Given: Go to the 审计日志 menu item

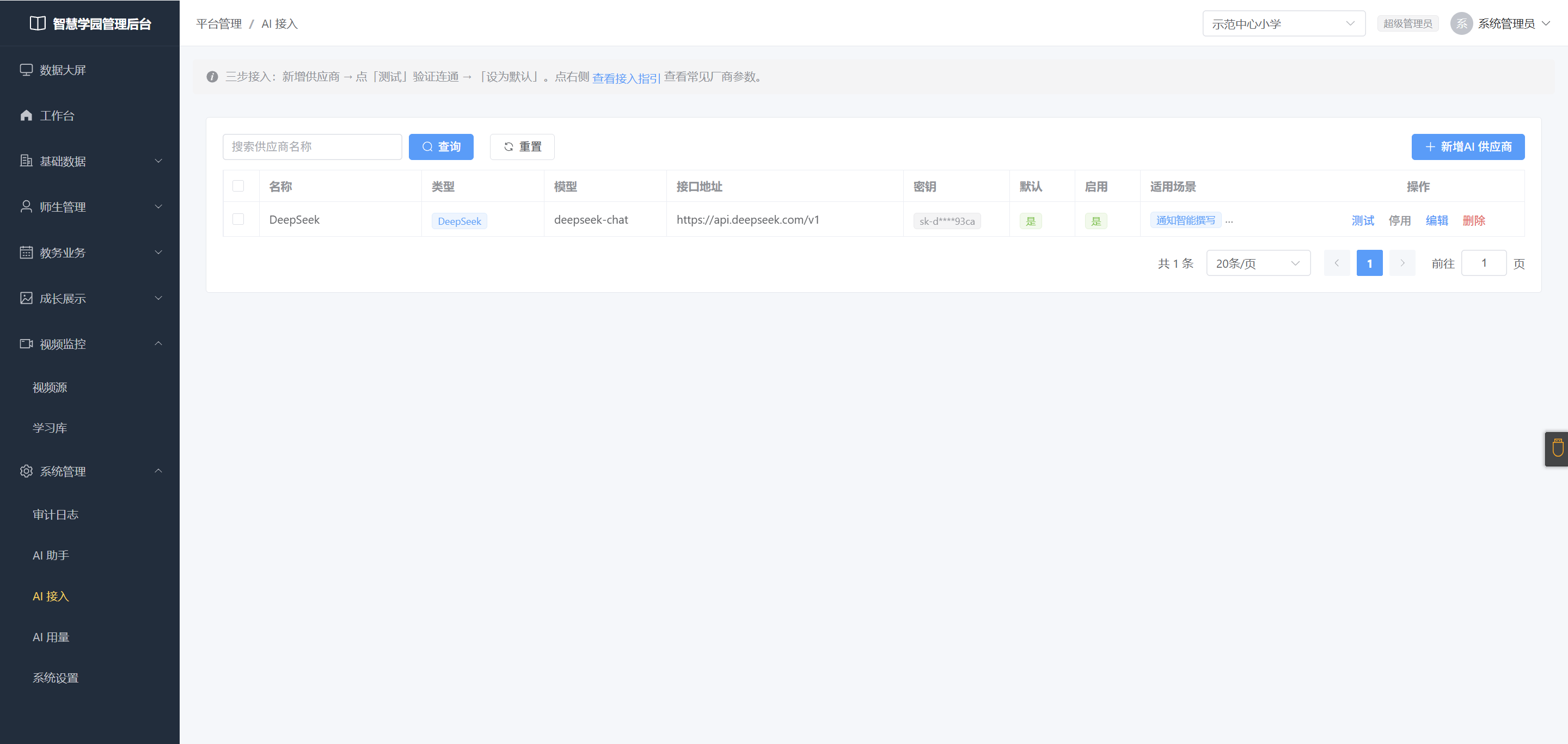Looking at the screenshot, I should pos(56,515).
